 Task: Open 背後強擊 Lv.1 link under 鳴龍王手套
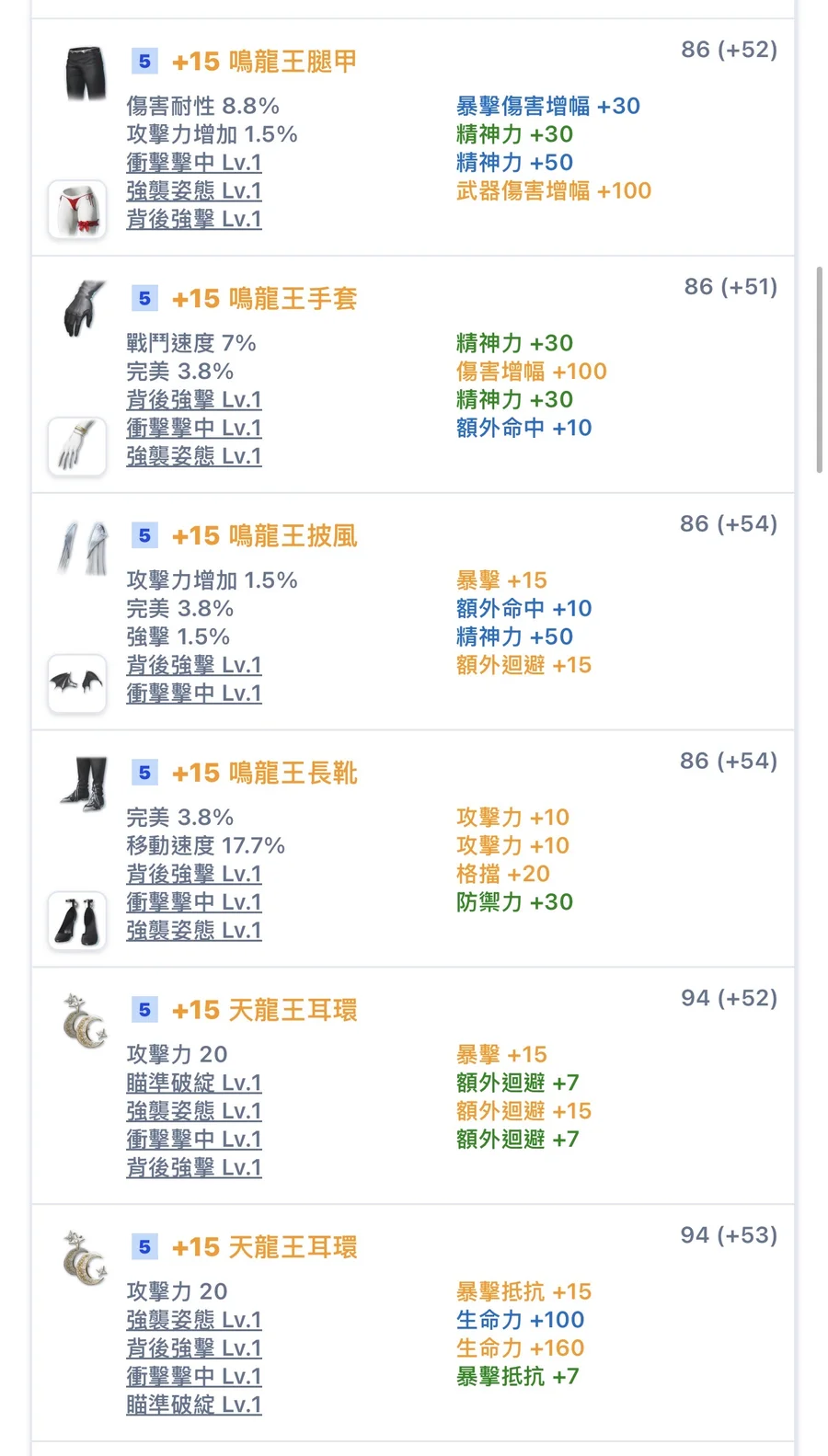coord(194,400)
